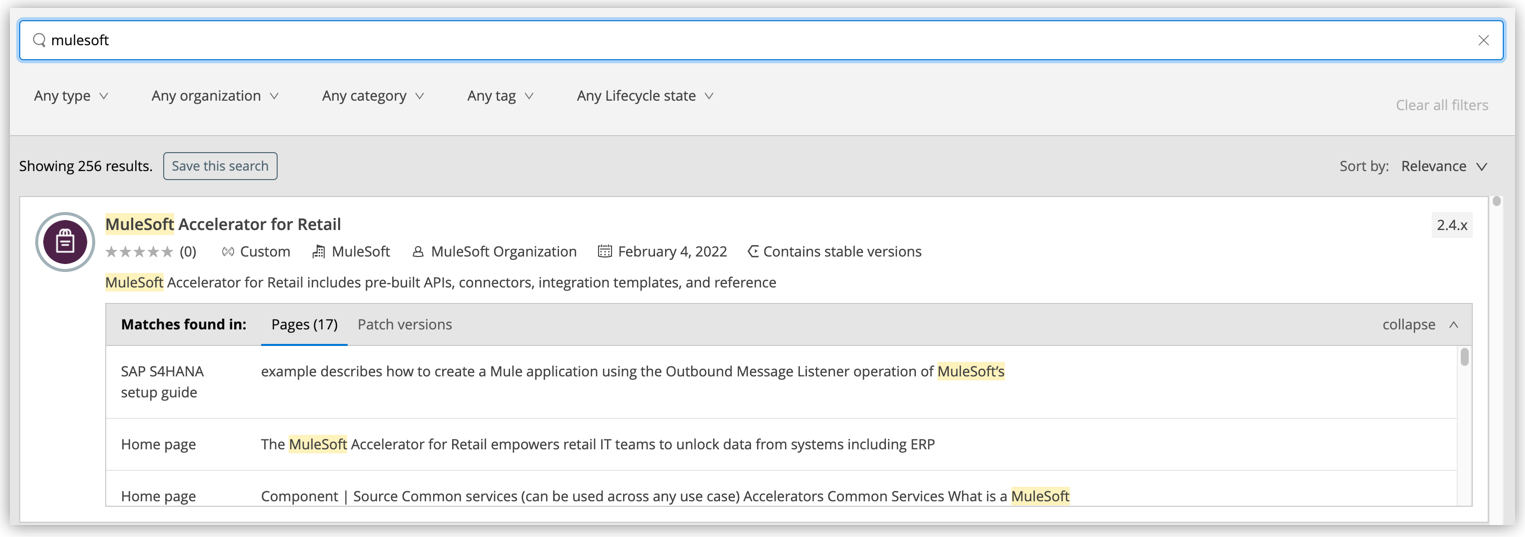Open the Any type filter dropdown
Viewport: 1525px width, 537px height.
point(71,96)
